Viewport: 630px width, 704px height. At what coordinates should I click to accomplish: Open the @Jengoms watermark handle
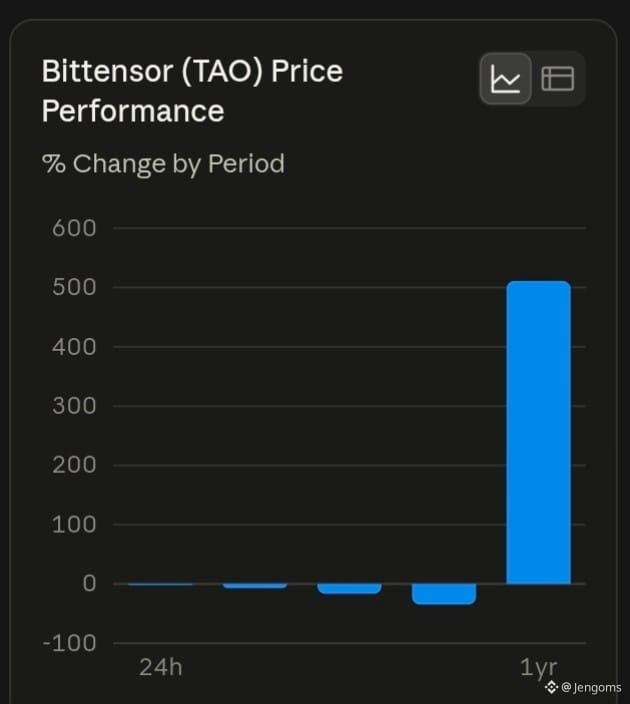tap(591, 687)
